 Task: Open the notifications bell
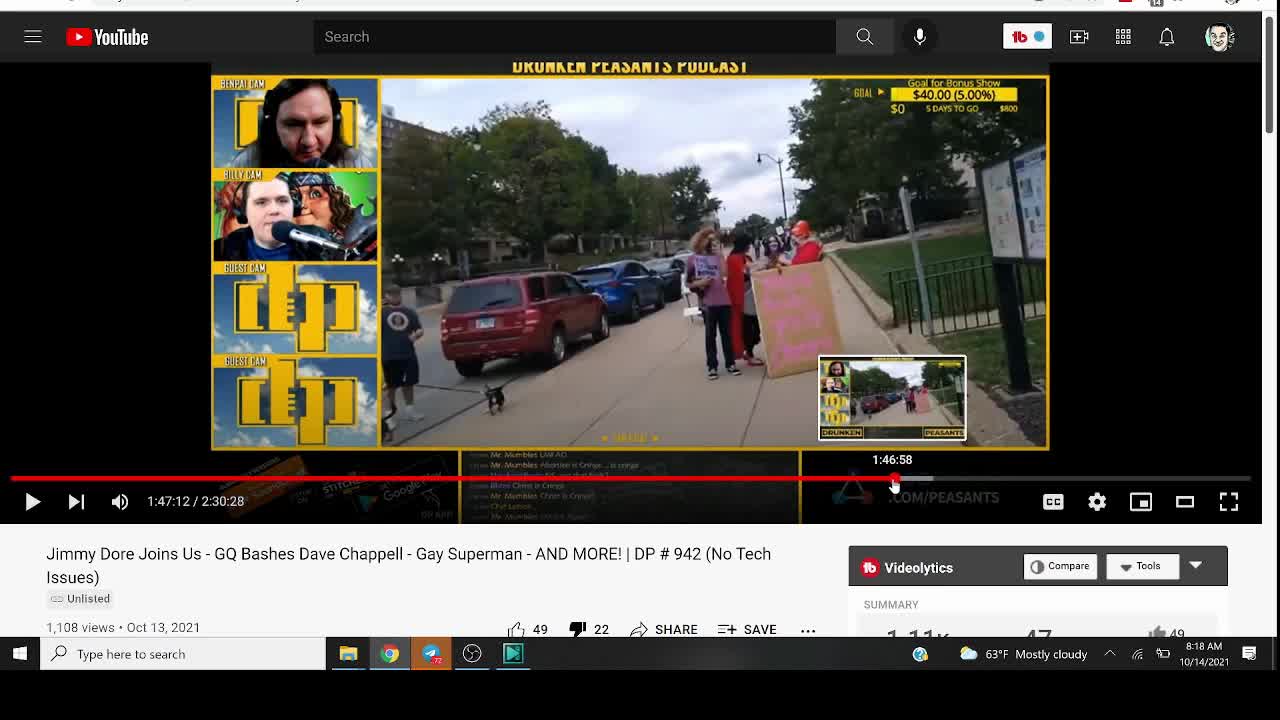tap(1166, 37)
